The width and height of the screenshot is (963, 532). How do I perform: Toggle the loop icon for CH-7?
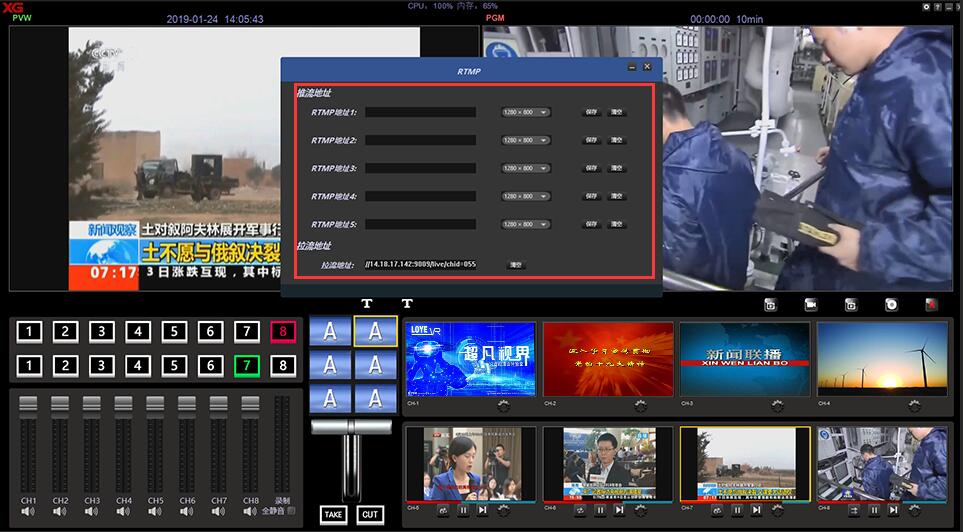(x=716, y=510)
